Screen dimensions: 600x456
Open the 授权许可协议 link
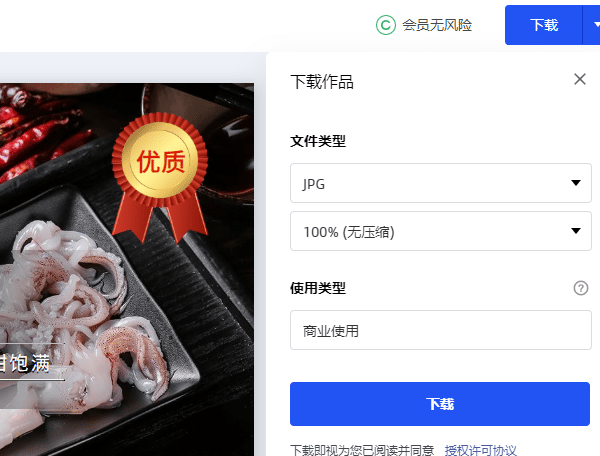pyautogui.click(x=481, y=450)
